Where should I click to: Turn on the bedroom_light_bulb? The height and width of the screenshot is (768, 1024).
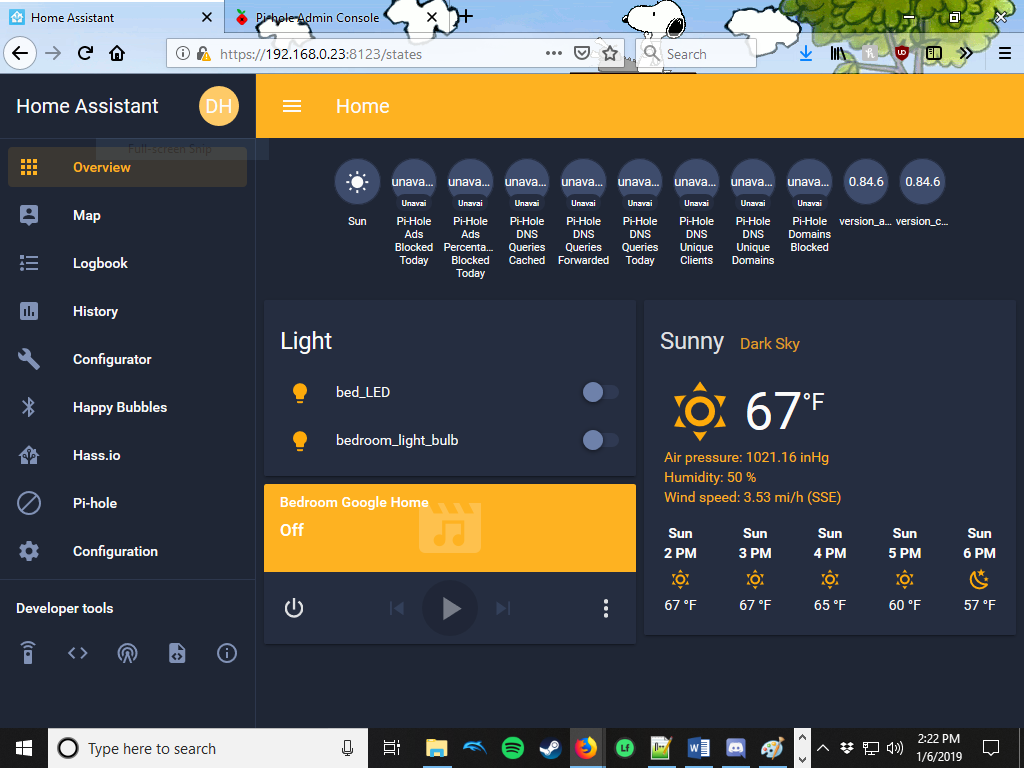click(600, 440)
